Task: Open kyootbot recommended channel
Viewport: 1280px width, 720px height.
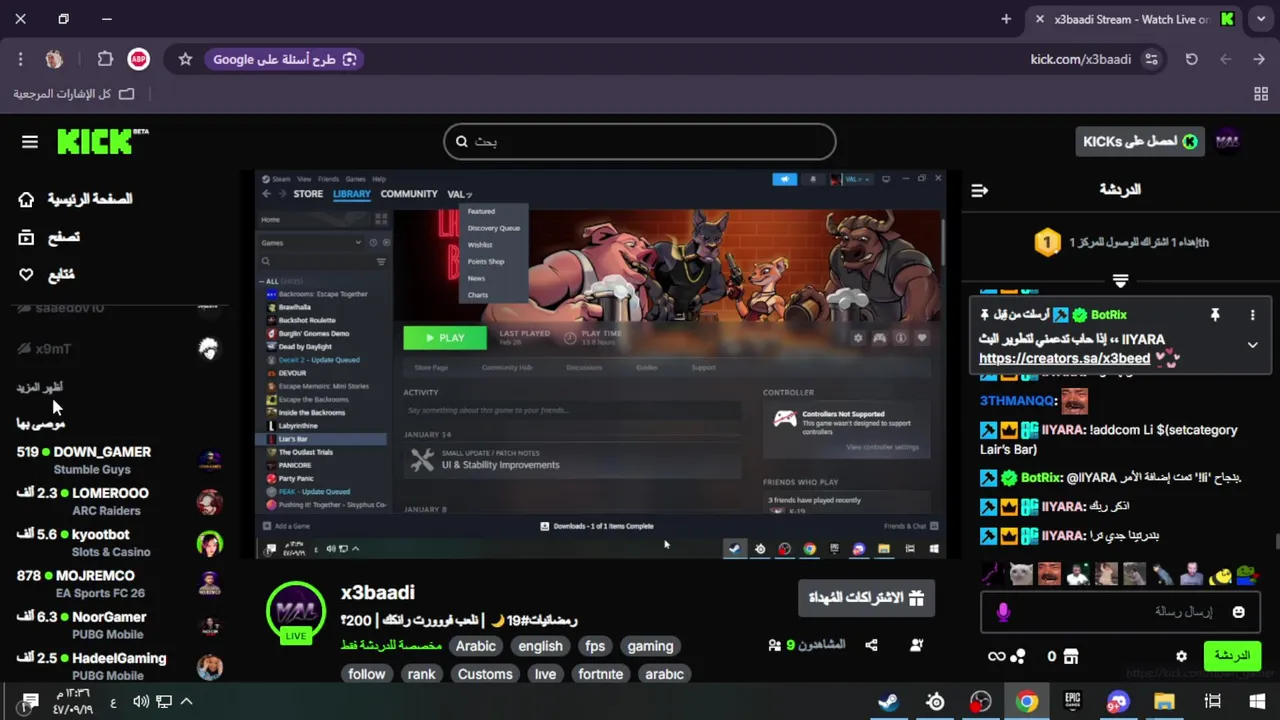Action: click(118, 543)
